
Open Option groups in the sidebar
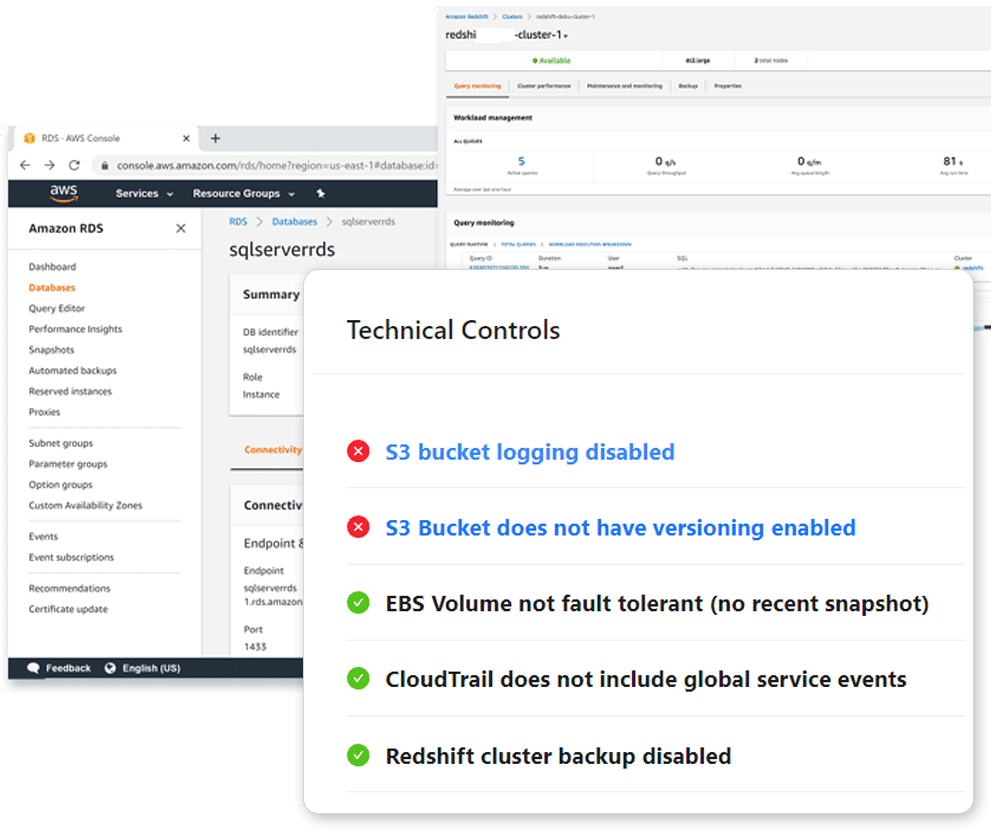[x=60, y=485]
